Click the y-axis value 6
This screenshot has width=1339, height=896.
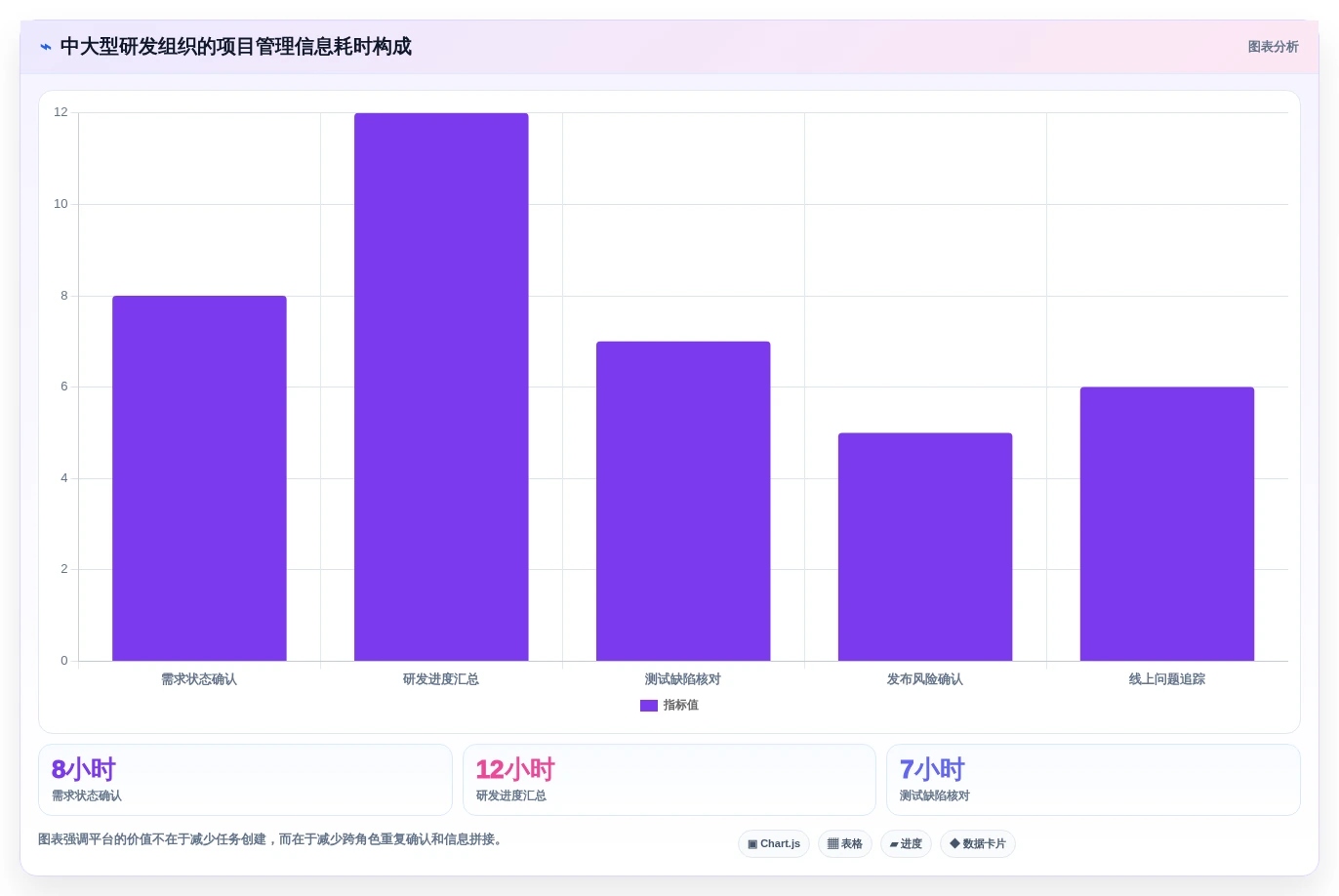64,387
